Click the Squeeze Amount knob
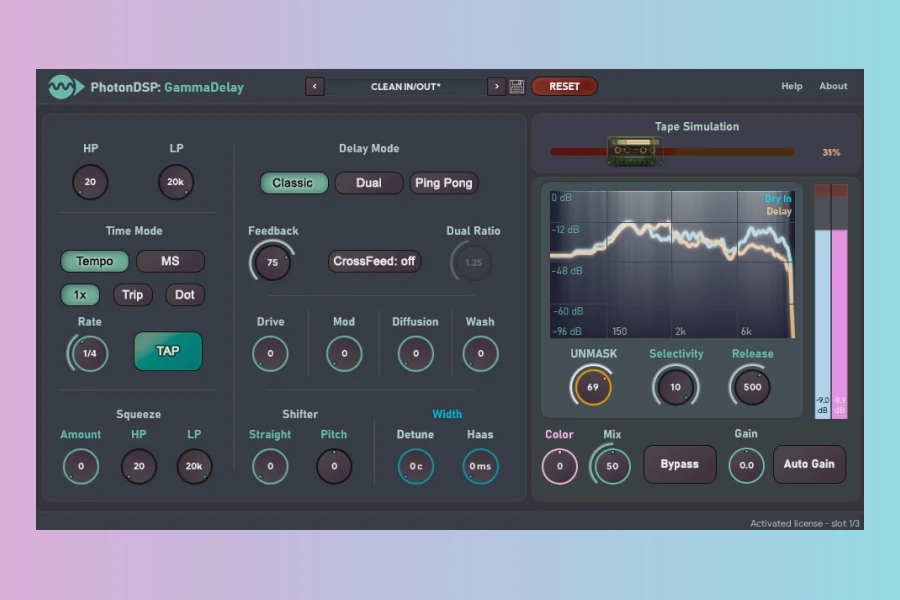The image size is (900, 600). [x=81, y=466]
